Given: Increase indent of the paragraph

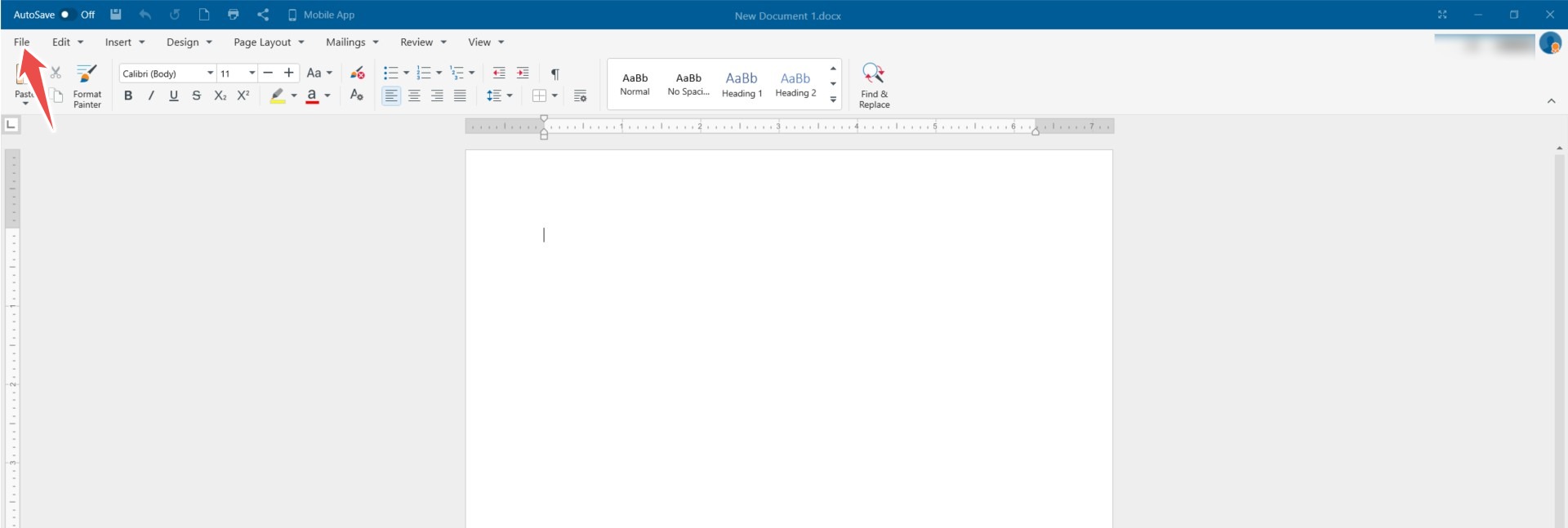Looking at the screenshot, I should tap(523, 73).
